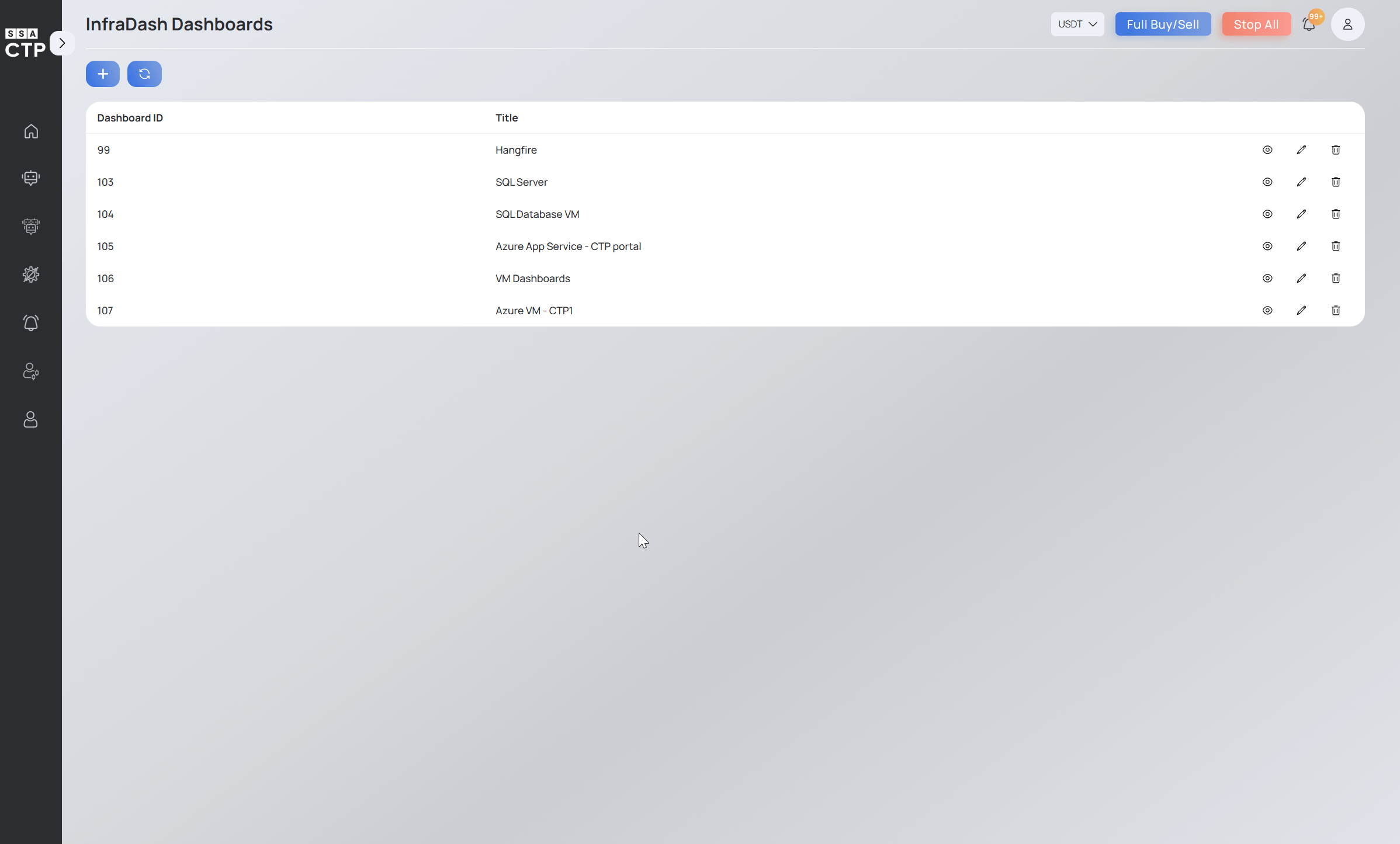1400x844 pixels.
Task: Expand the sidebar with the chevron arrow
Action: click(62, 43)
